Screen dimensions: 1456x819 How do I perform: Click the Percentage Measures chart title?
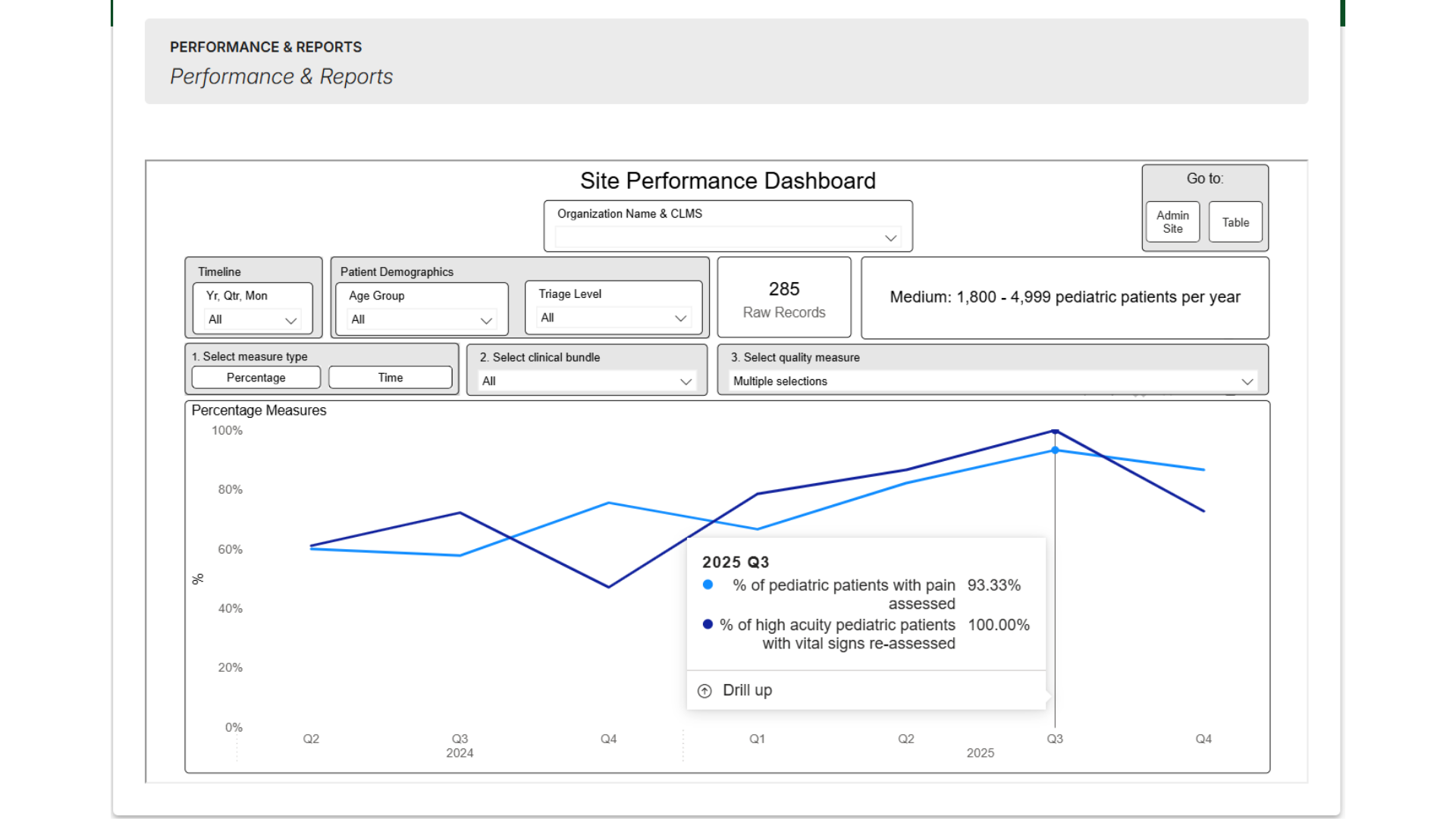point(259,410)
